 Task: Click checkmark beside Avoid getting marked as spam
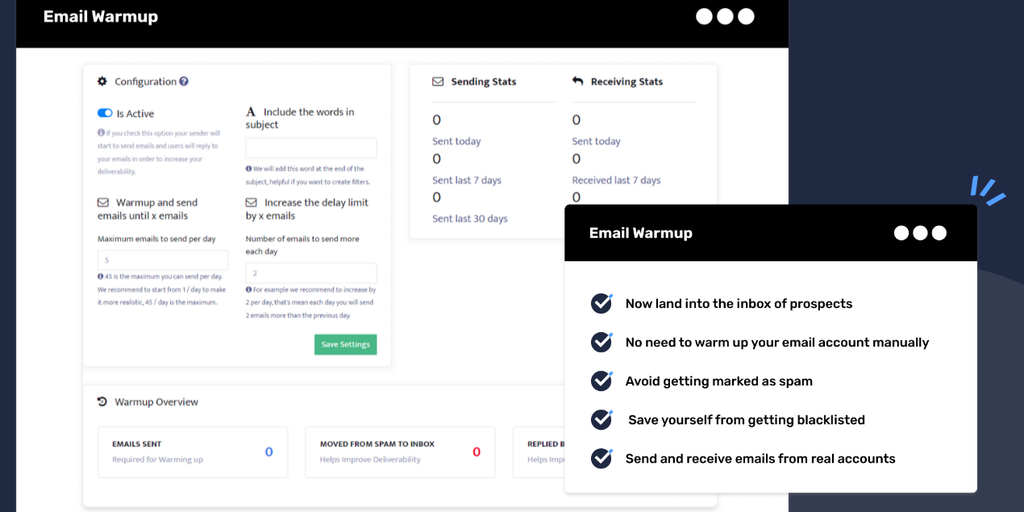[x=601, y=381]
